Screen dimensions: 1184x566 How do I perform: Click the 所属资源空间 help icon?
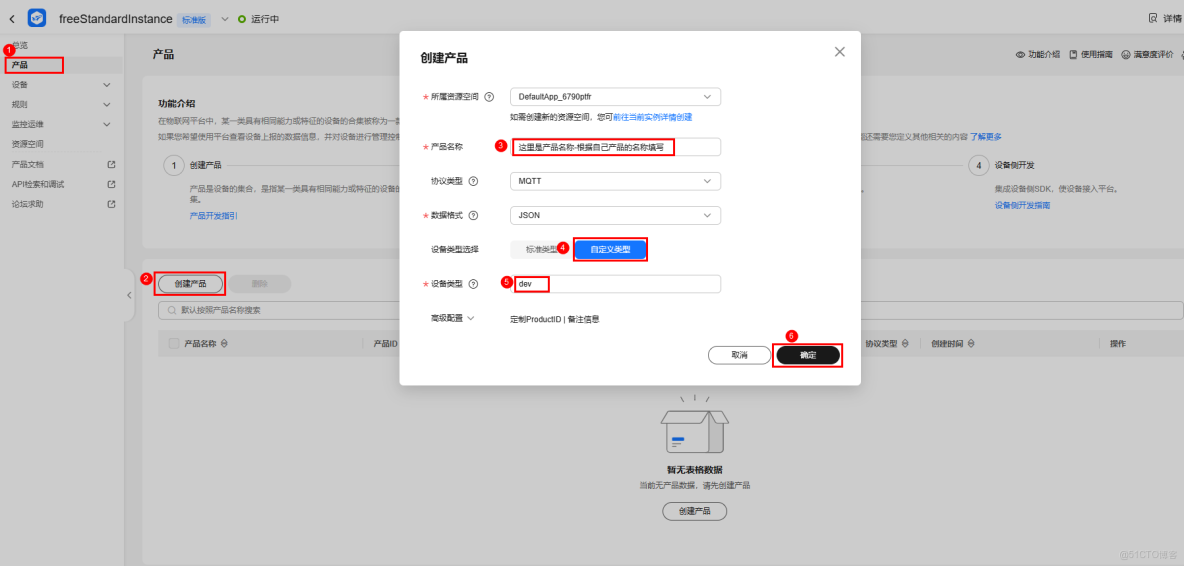coord(489,97)
